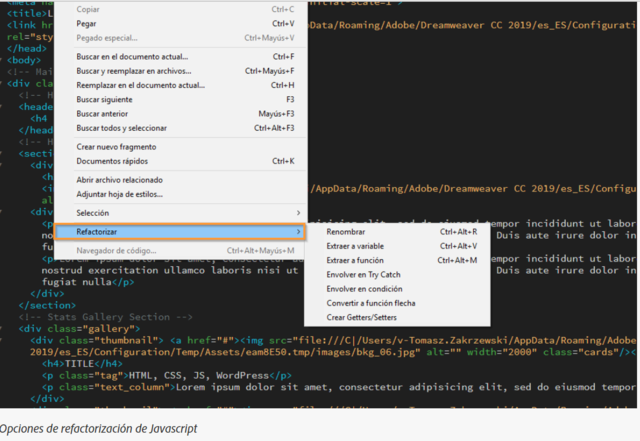
Task: Select Reemplazar en el documento actual...
Action: [181, 85]
